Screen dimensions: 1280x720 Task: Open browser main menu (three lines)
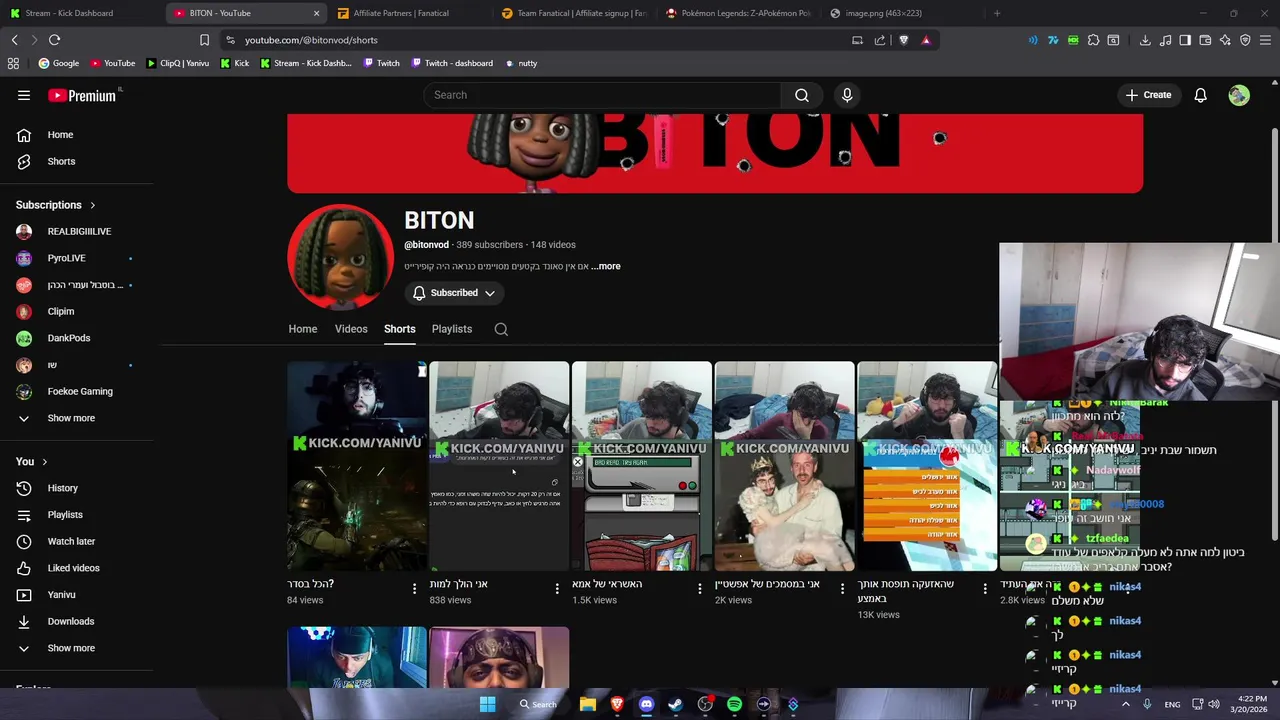click(1265, 40)
